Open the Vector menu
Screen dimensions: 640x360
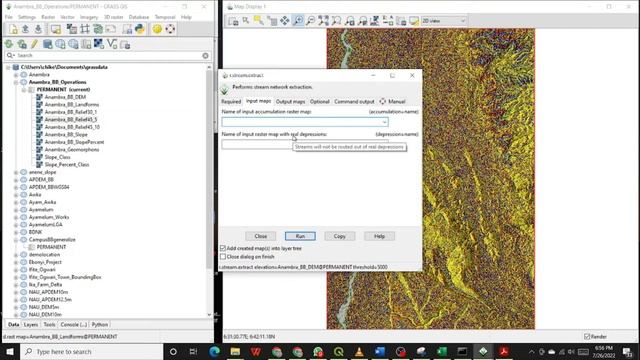click(x=67, y=17)
